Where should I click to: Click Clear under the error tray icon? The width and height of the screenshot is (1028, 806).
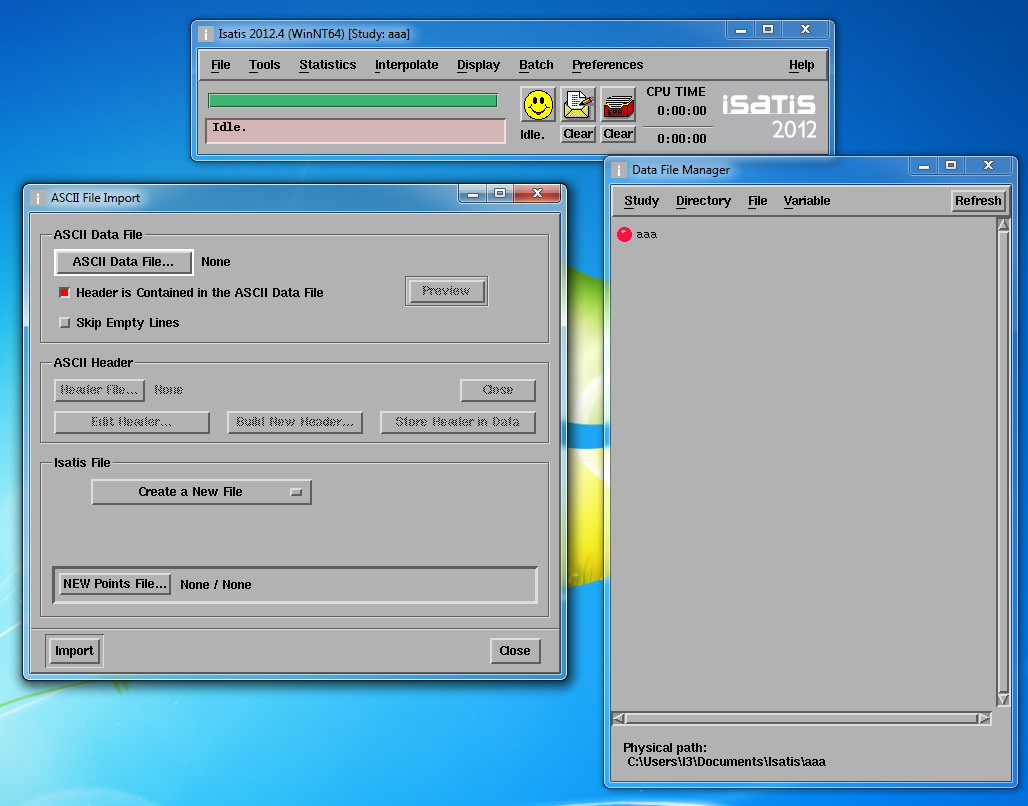click(x=618, y=134)
